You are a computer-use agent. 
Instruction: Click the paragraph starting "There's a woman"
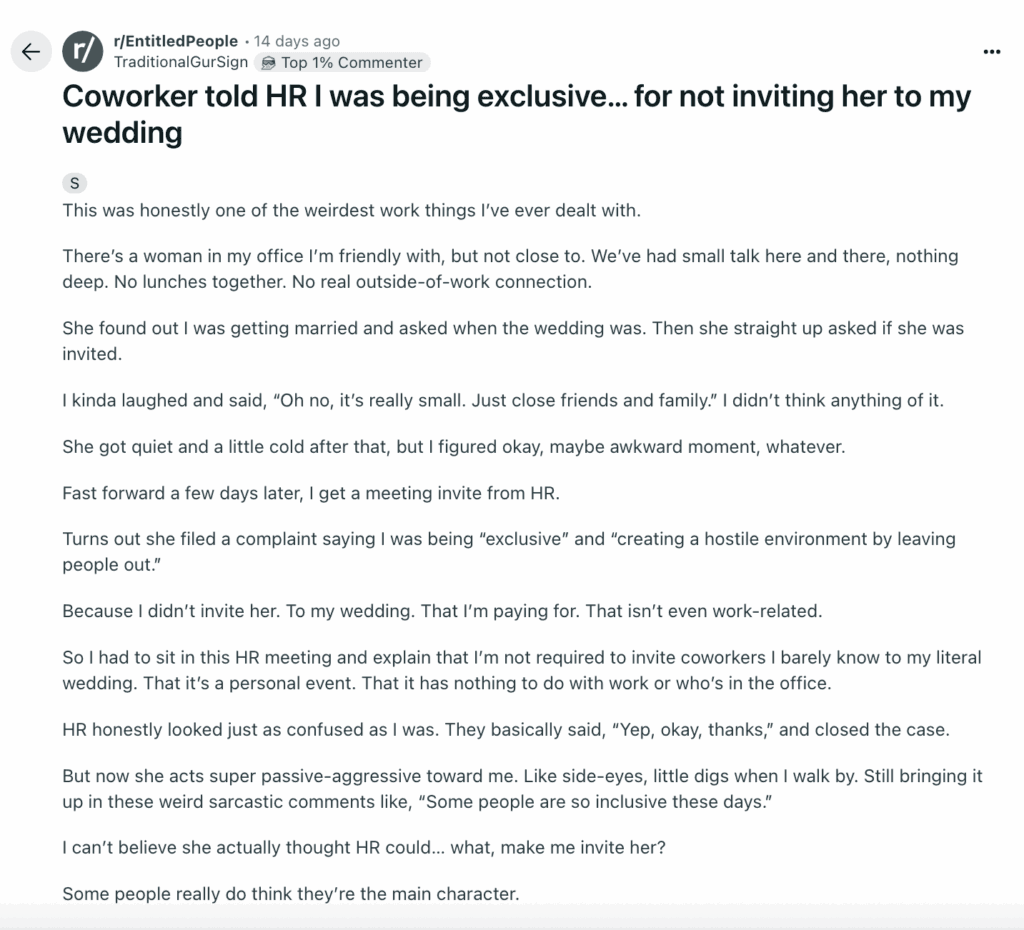coord(510,269)
